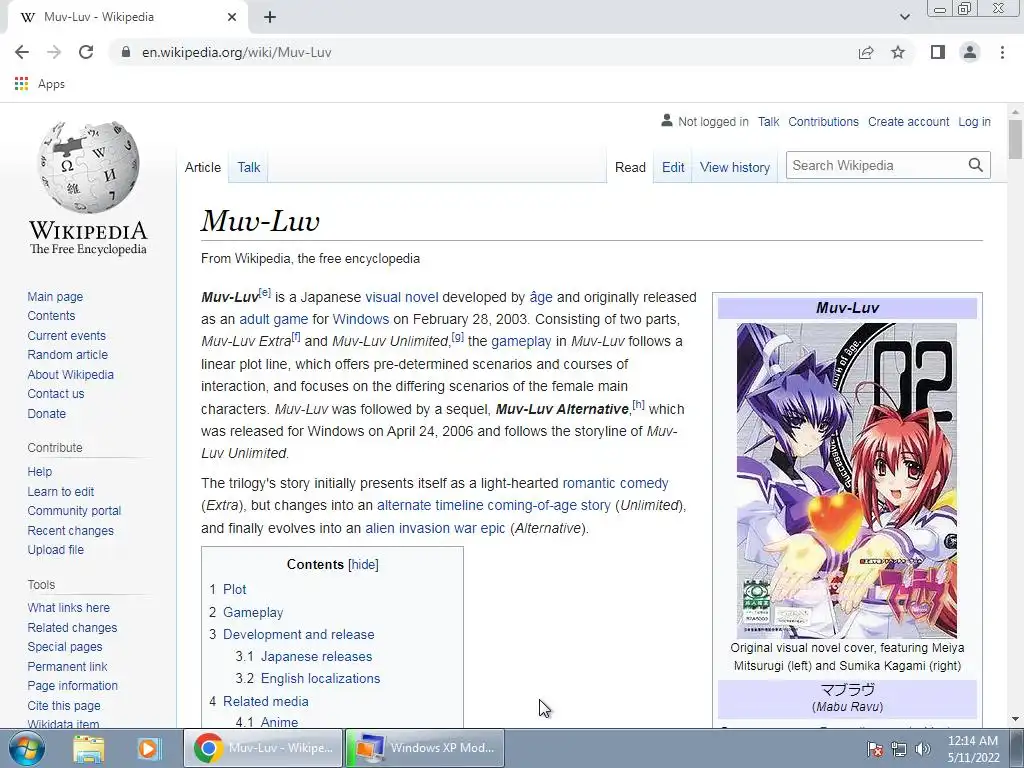Click the footnote [e] reference
The width and height of the screenshot is (1024, 768).
coord(264,292)
